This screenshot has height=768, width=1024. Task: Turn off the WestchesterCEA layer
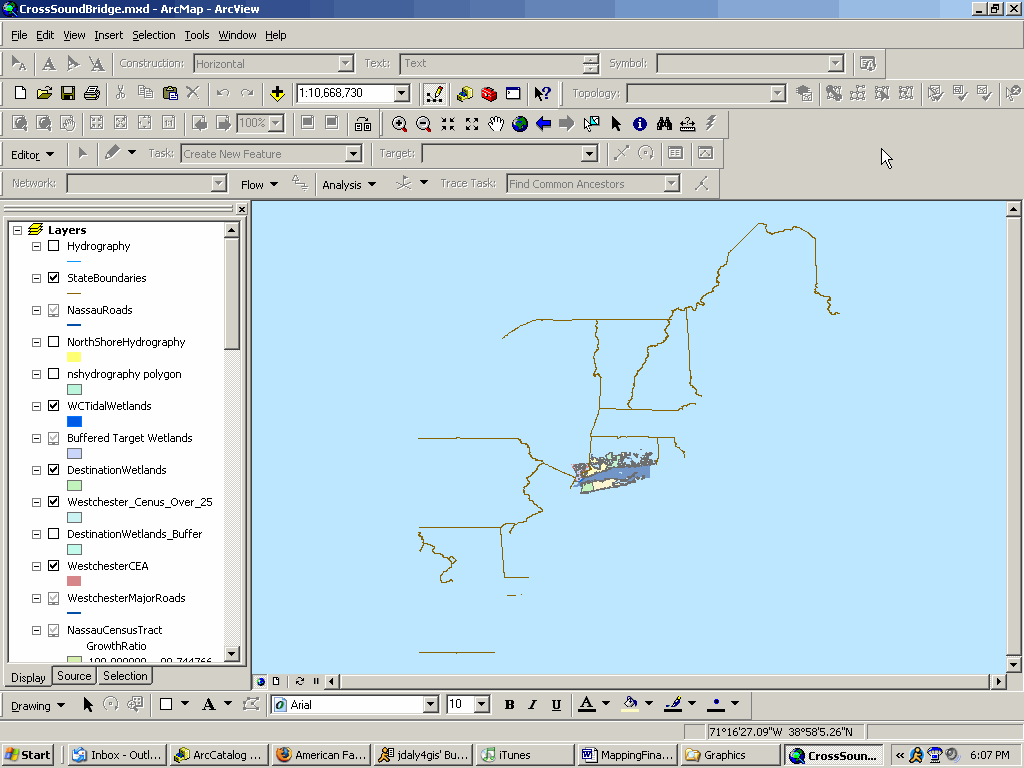tap(53, 566)
